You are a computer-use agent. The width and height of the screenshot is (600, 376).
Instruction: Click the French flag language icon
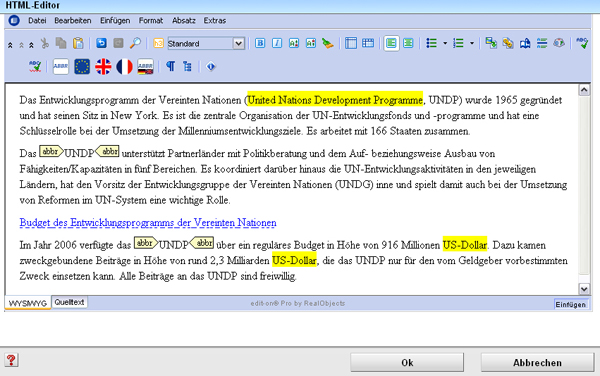tap(124, 67)
